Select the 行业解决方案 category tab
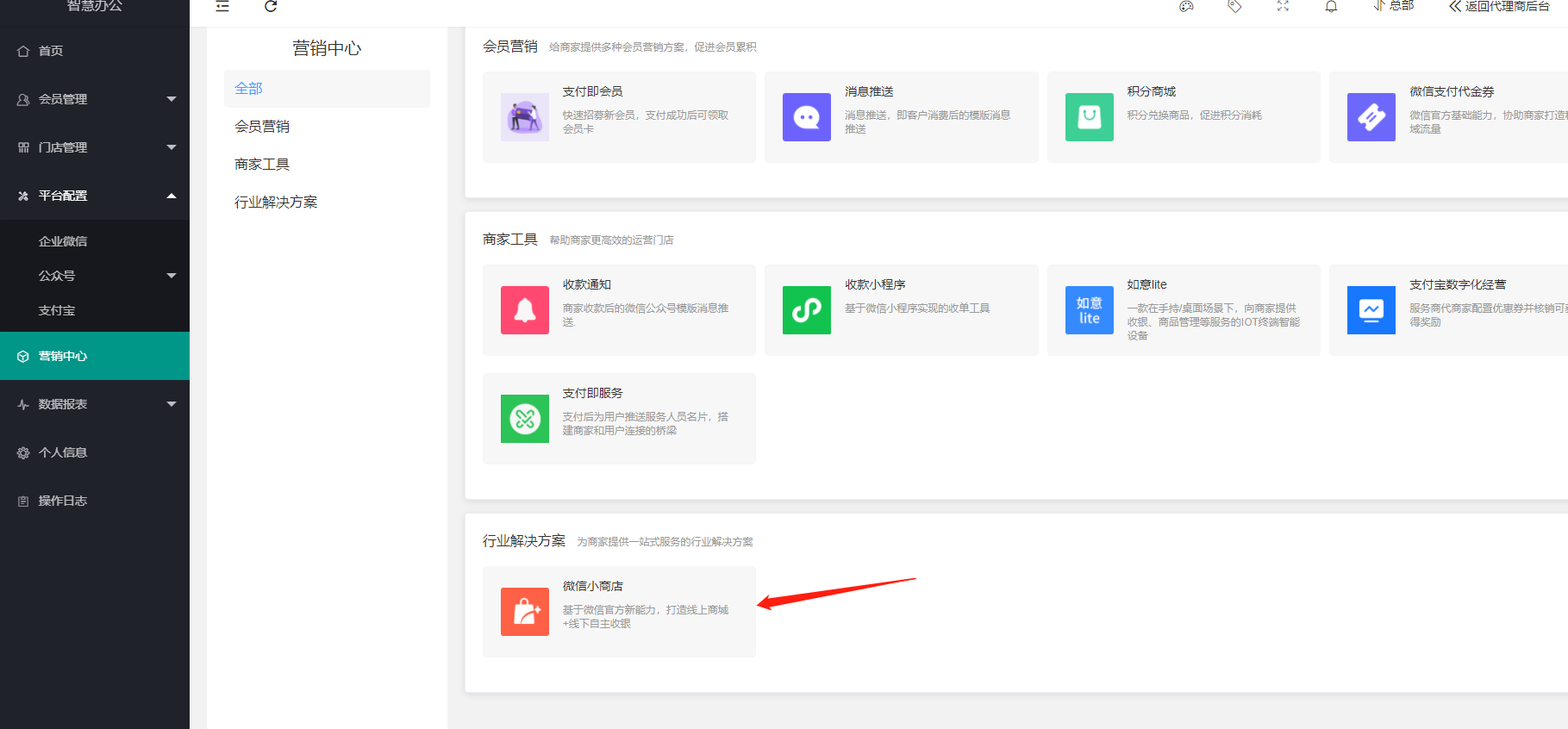The height and width of the screenshot is (729, 1568). pyautogui.click(x=327, y=202)
